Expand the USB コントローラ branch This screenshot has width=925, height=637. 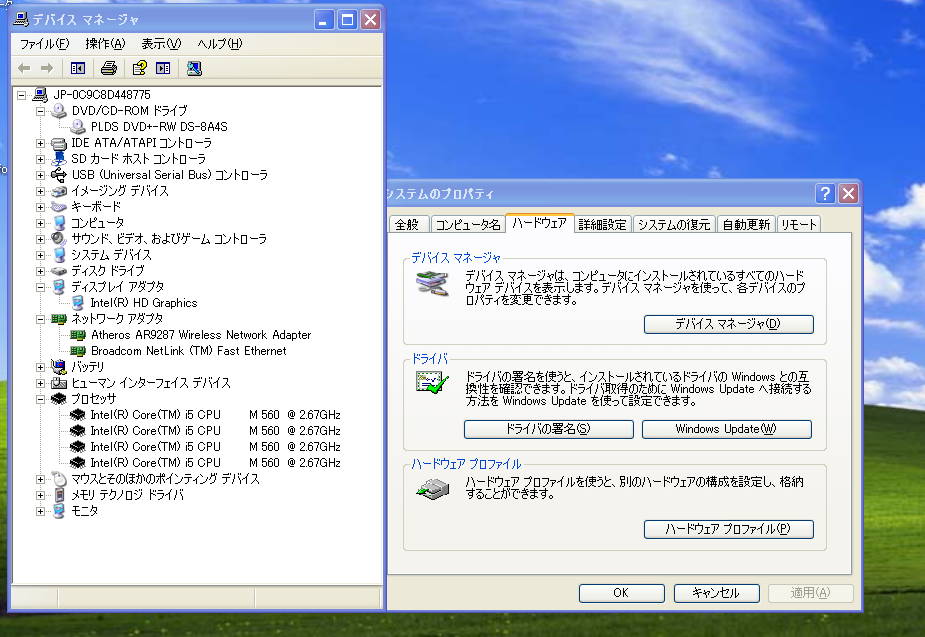coord(40,175)
